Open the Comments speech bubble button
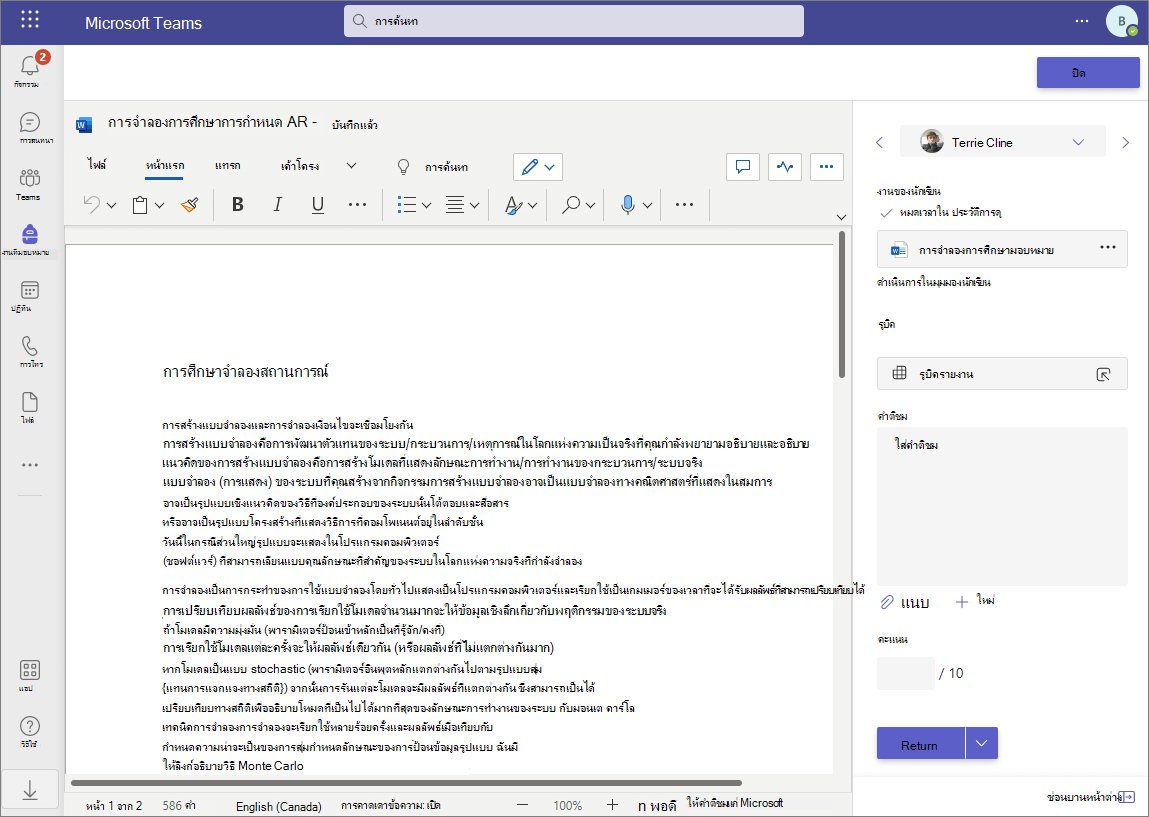 click(743, 166)
